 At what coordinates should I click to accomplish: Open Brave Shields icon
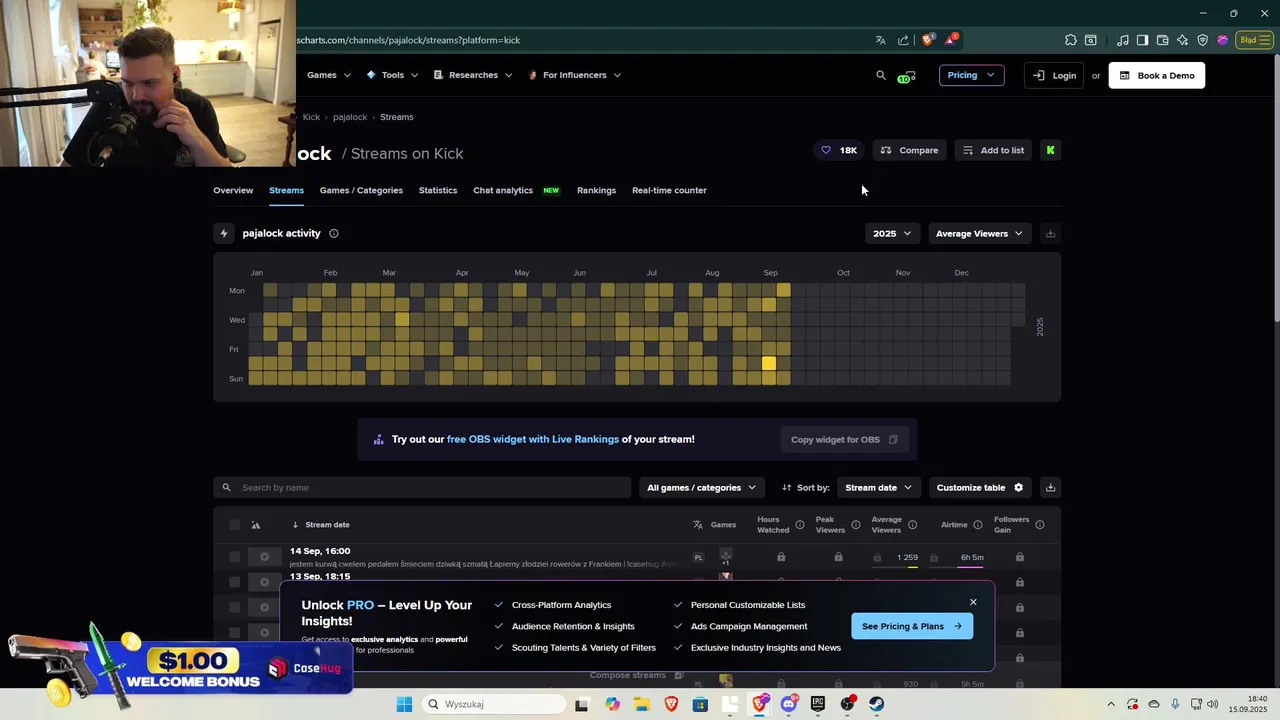click(x=928, y=40)
